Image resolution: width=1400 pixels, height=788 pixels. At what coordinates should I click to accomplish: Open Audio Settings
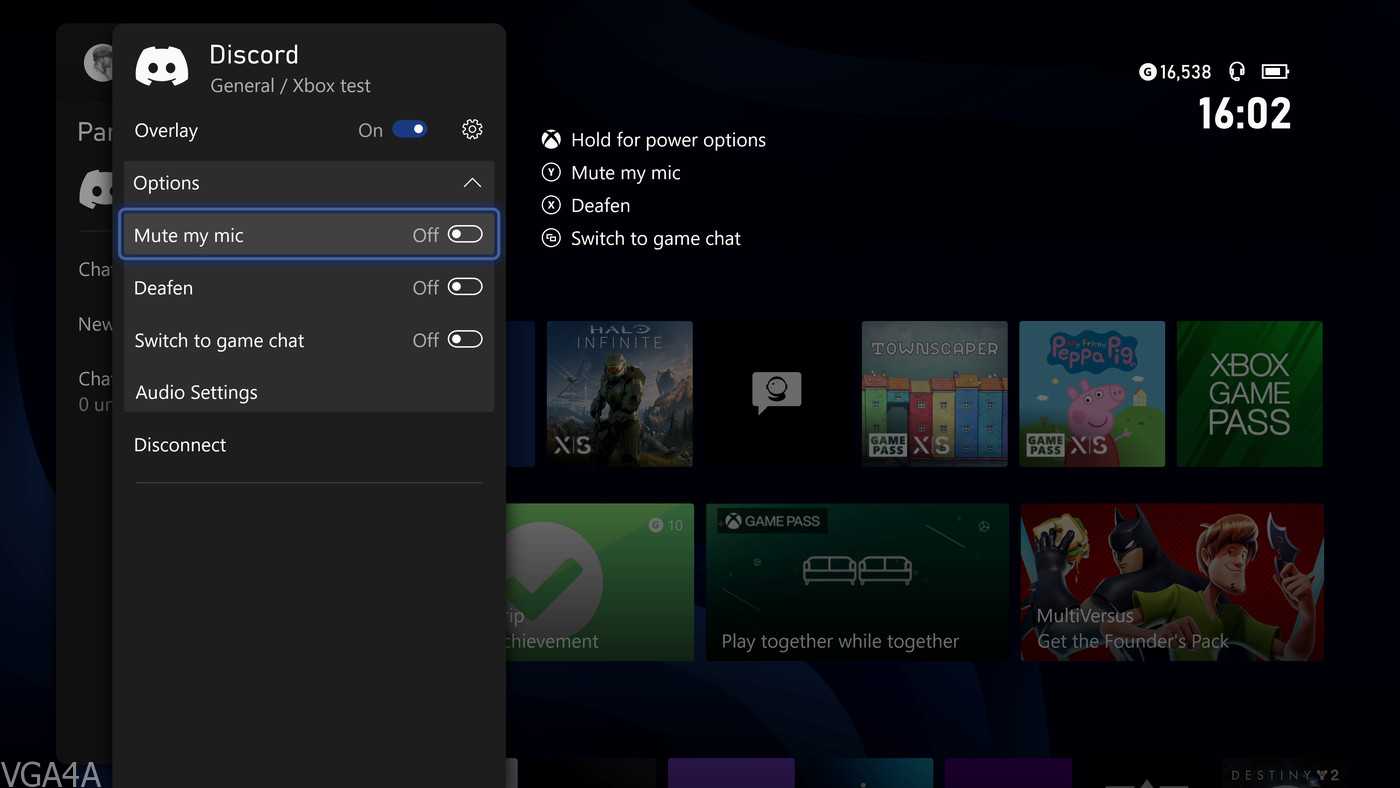[309, 392]
